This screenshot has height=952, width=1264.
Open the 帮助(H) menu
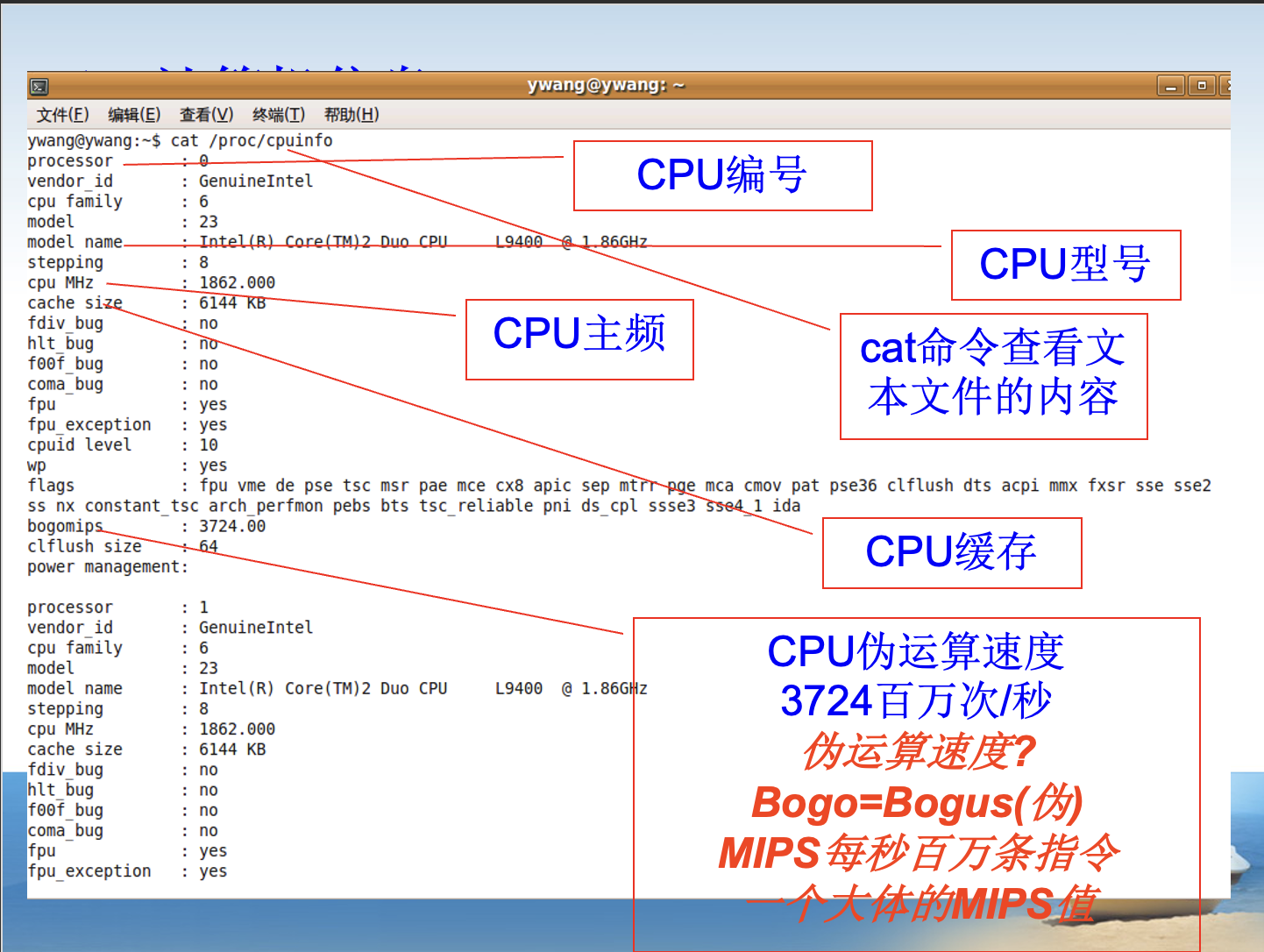point(351,115)
